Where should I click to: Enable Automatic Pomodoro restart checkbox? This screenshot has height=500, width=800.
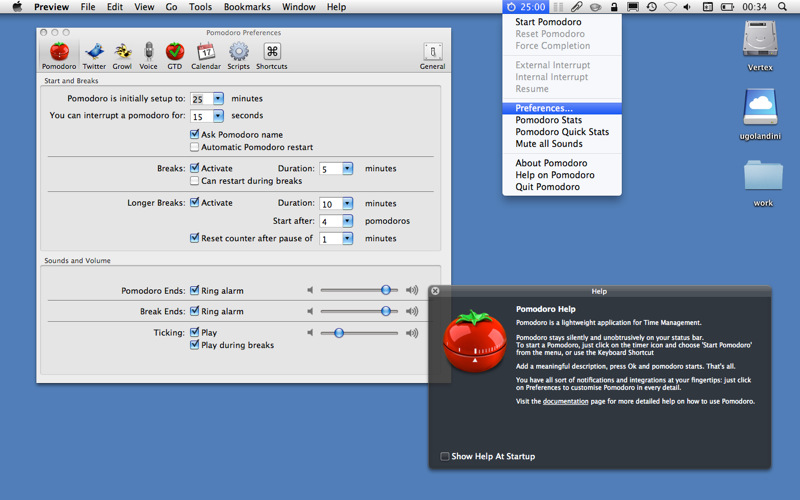194,147
